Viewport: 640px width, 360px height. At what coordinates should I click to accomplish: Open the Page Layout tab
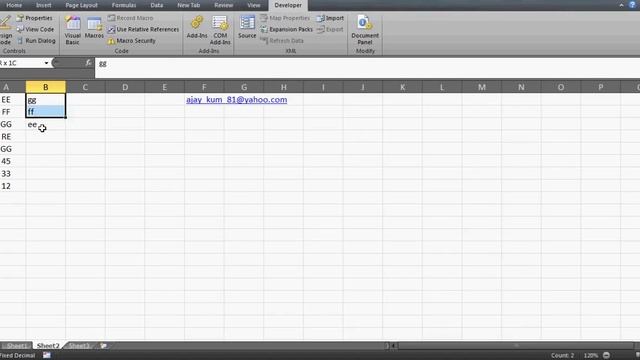[82, 5]
